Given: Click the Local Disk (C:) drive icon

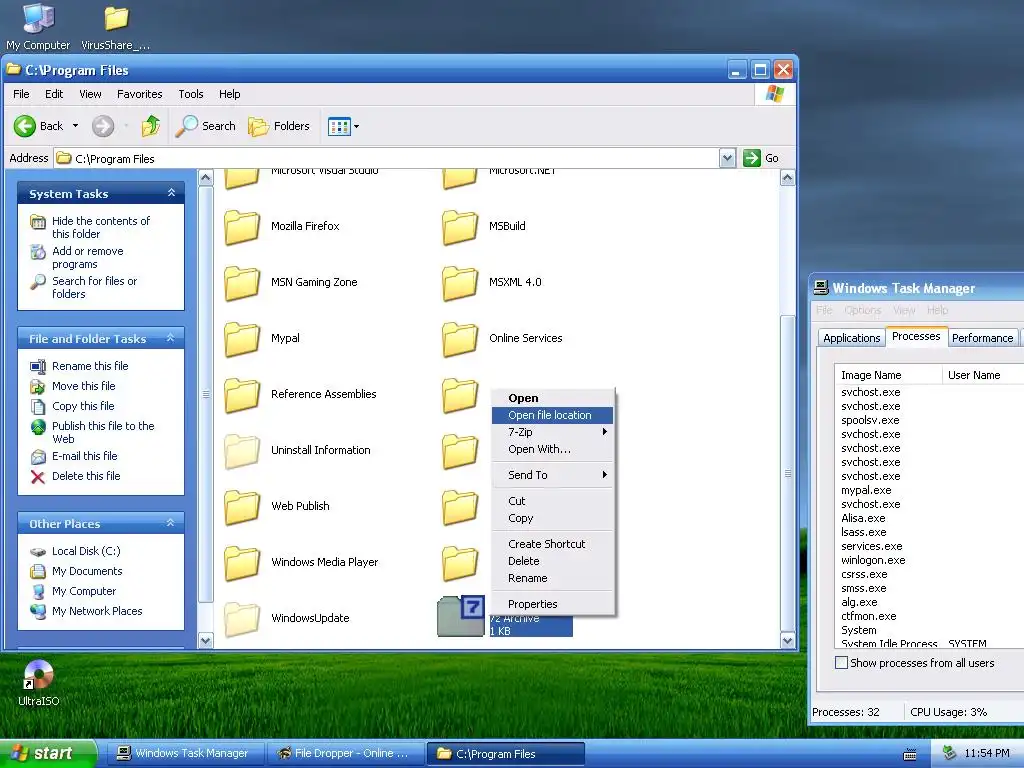Looking at the screenshot, I should tap(38, 552).
